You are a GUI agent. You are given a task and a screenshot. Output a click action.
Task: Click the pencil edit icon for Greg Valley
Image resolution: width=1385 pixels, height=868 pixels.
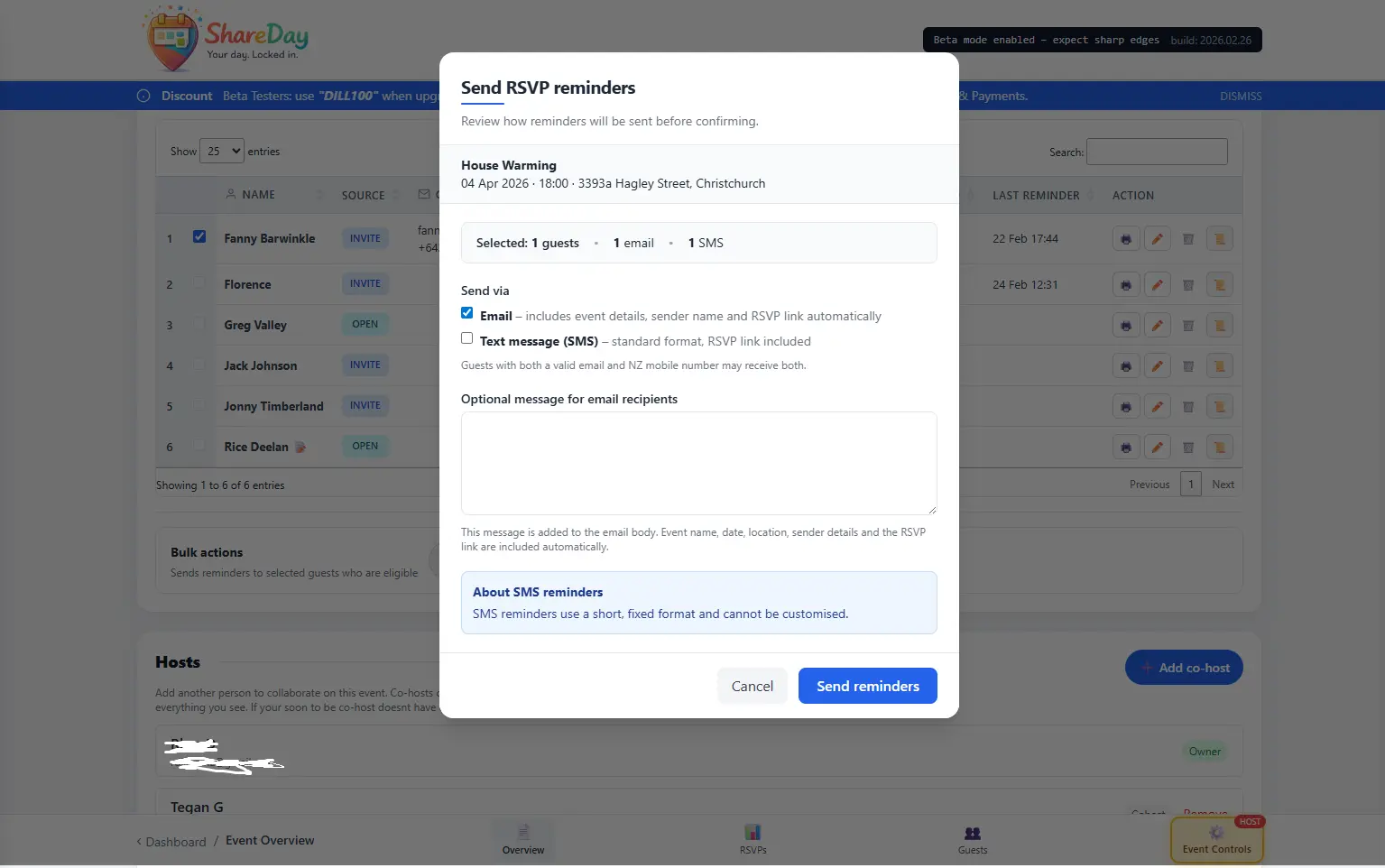click(x=1157, y=326)
